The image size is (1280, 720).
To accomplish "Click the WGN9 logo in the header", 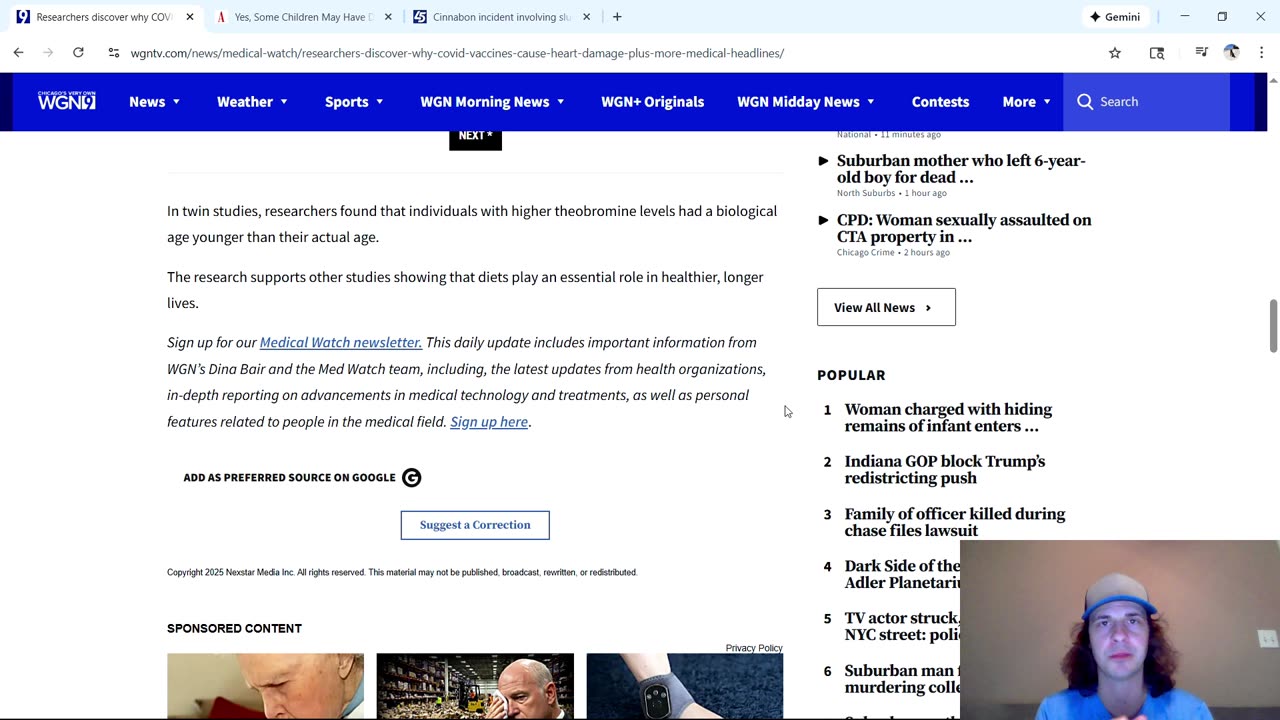I will click(66, 101).
